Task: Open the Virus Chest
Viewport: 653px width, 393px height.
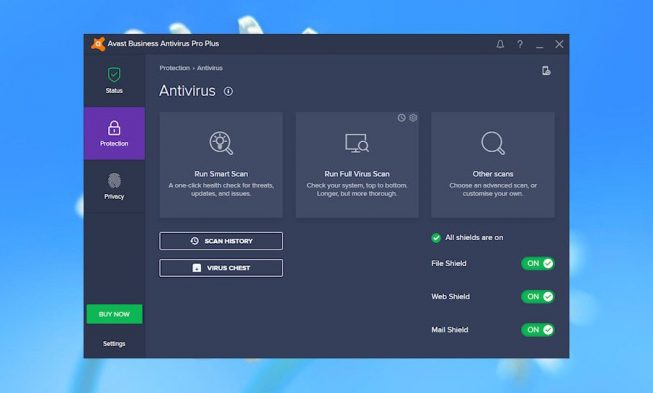Action: [221, 268]
